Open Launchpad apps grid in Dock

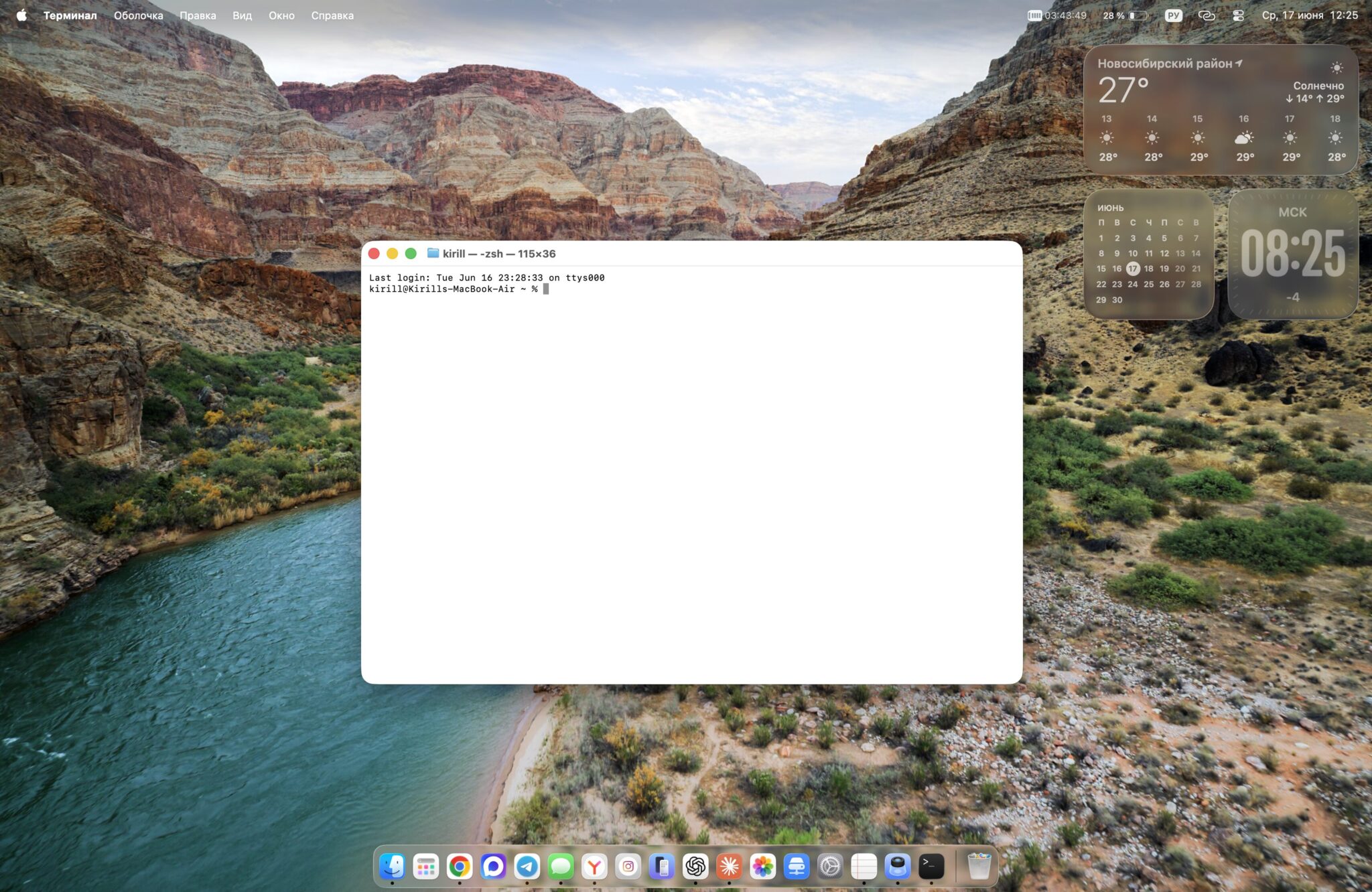coord(426,867)
